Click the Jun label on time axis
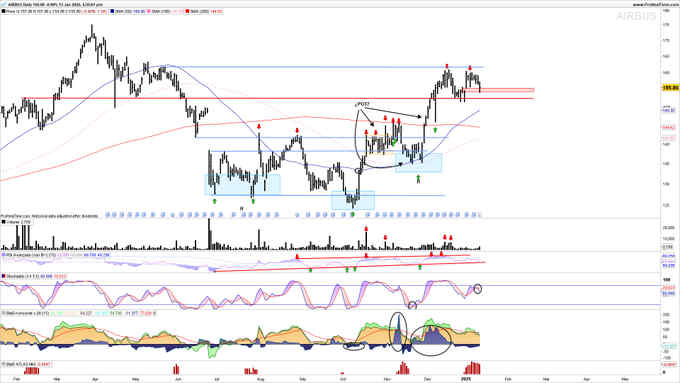This screenshot has height=383, width=680. (178, 379)
